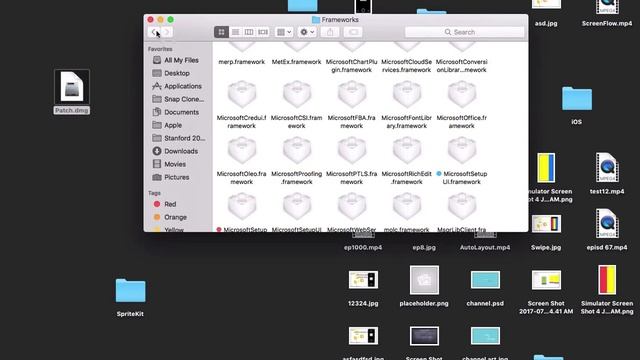Screen dimensions: 640x360
Task: Click the Edit Tags toolbar button
Action: (353, 32)
